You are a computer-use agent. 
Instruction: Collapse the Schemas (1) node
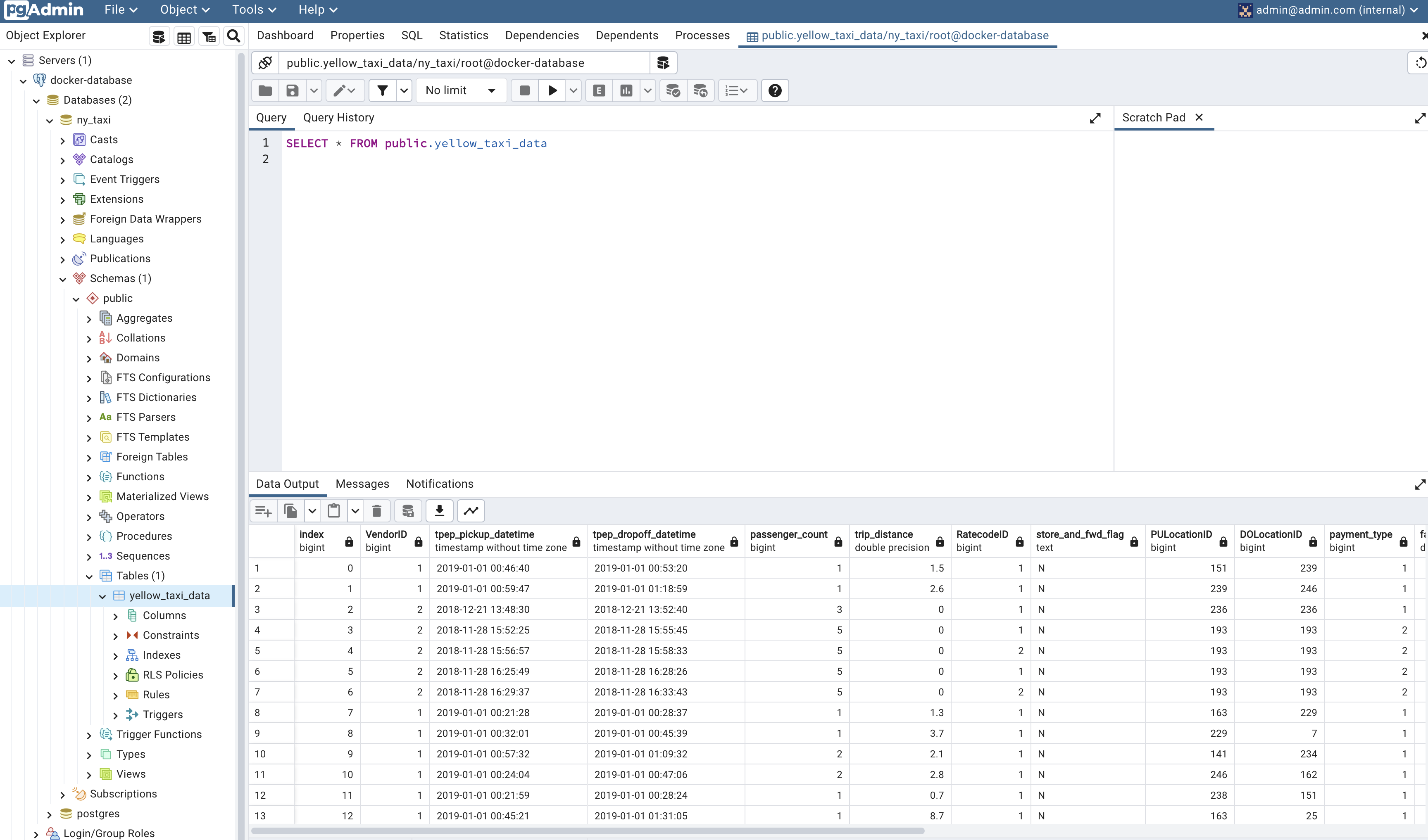tap(63, 279)
